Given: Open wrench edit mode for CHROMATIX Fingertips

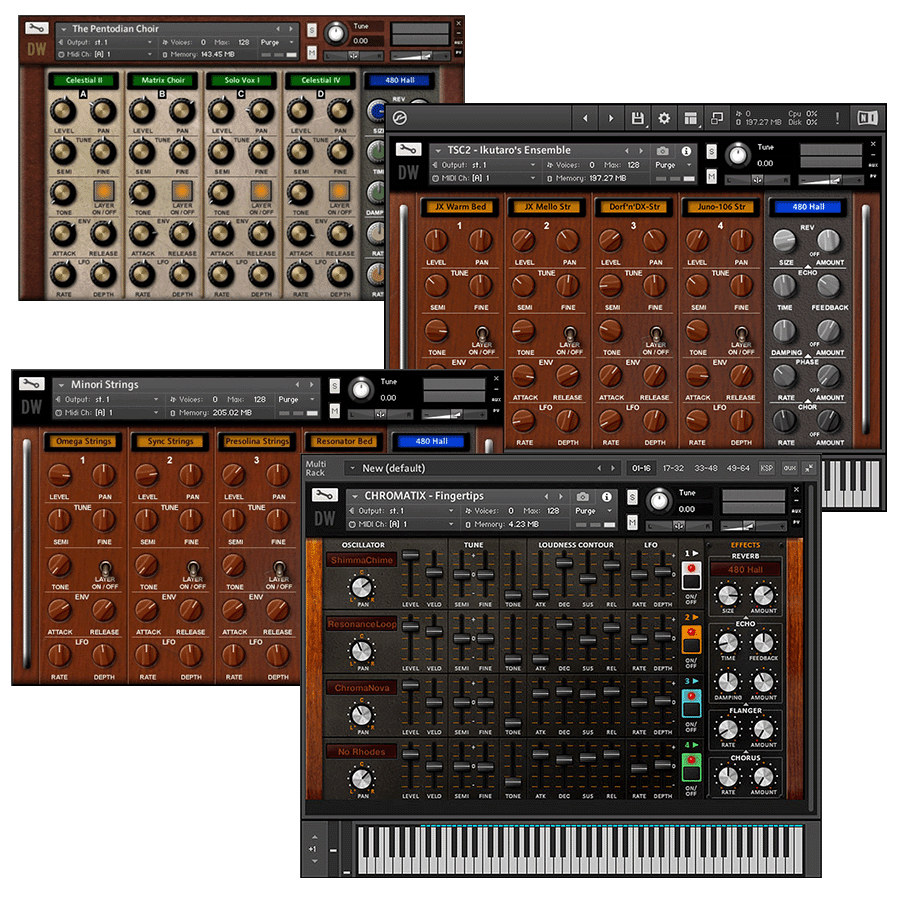Looking at the screenshot, I should click(x=325, y=495).
